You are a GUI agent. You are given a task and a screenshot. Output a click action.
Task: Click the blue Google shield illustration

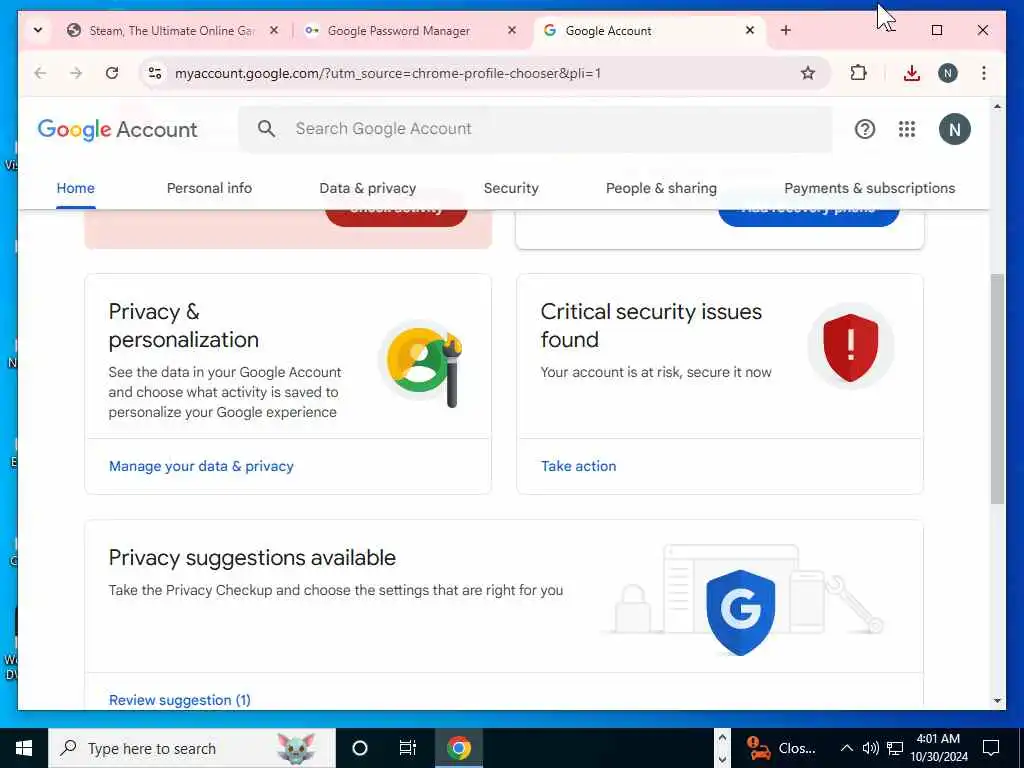coord(741,612)
